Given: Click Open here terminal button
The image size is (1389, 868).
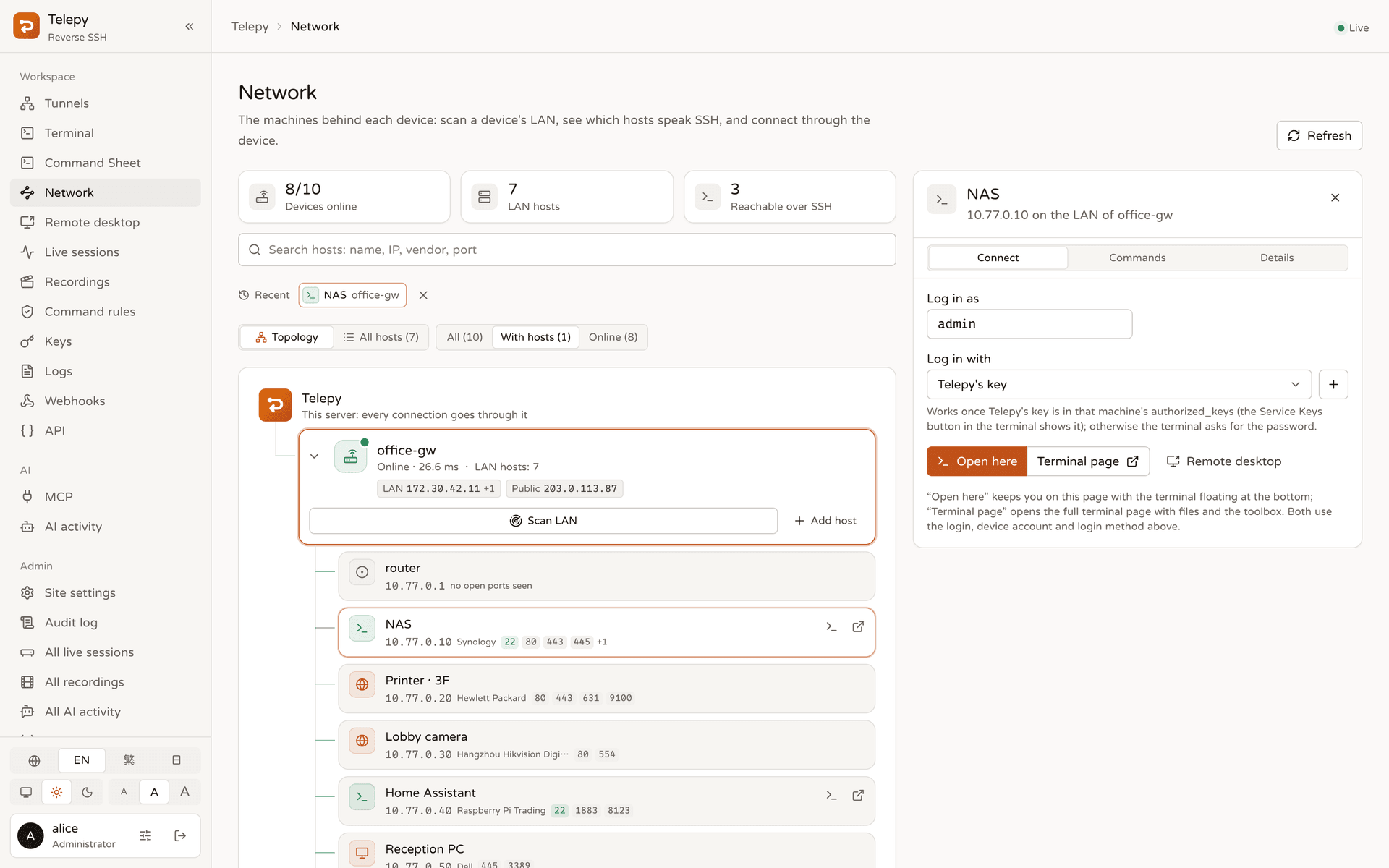Looking at the screenshot, I should point(977,461).
